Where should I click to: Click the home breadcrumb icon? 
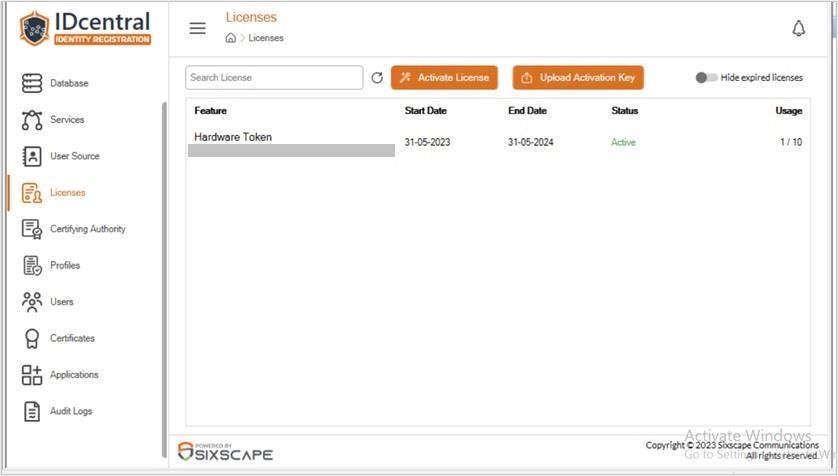pyautogui.click(x=230, y=38)
